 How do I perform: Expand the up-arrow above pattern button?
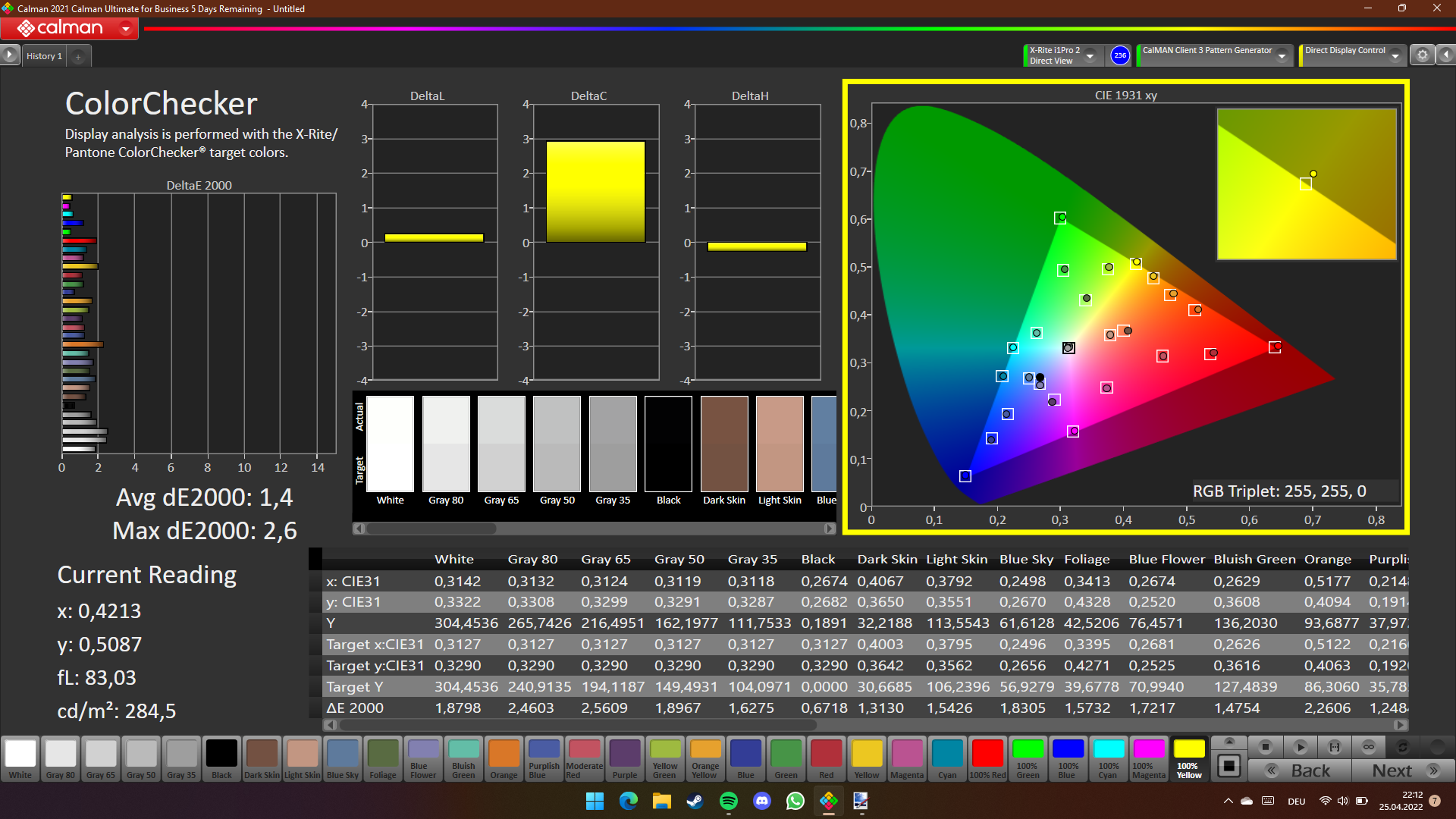(1229, 742)
